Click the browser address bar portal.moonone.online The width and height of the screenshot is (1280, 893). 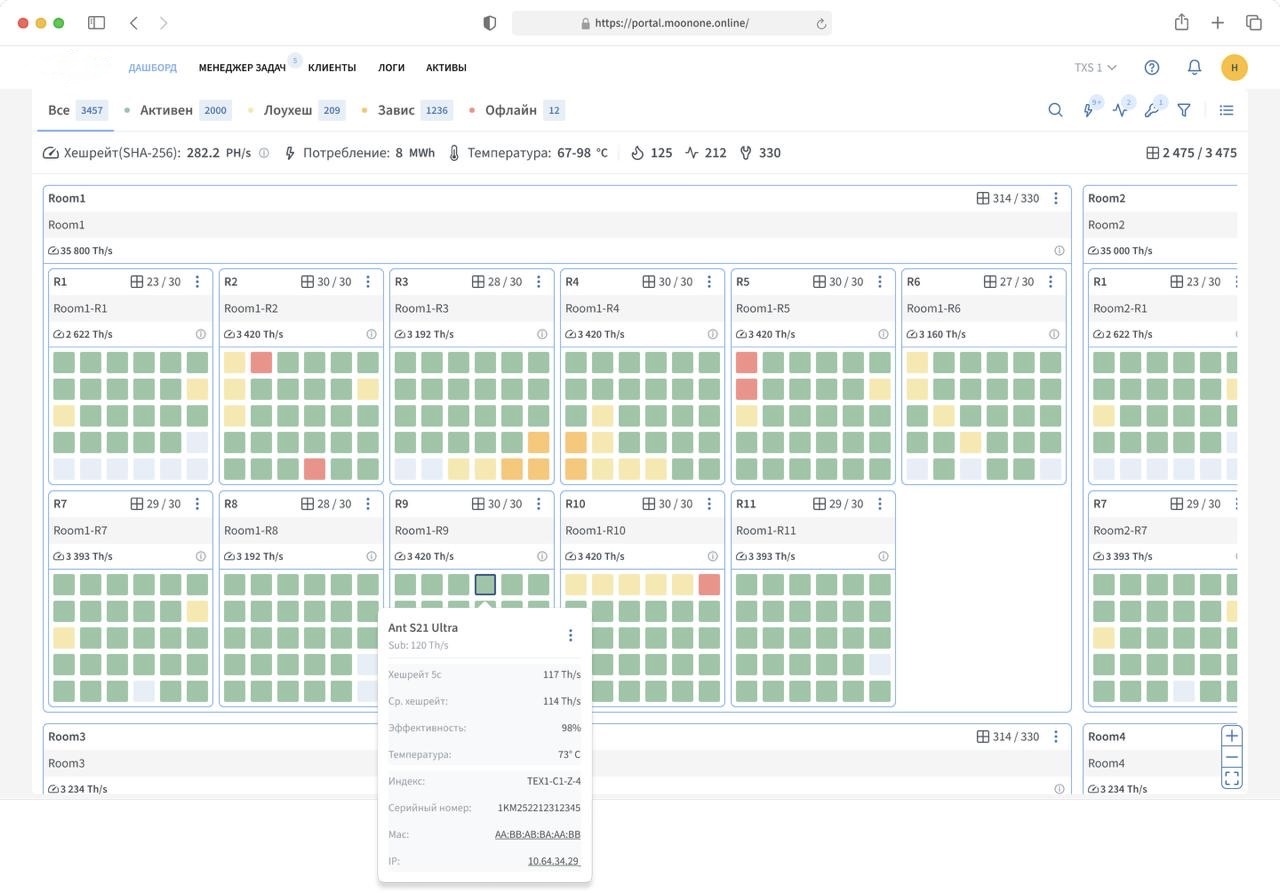671,23
